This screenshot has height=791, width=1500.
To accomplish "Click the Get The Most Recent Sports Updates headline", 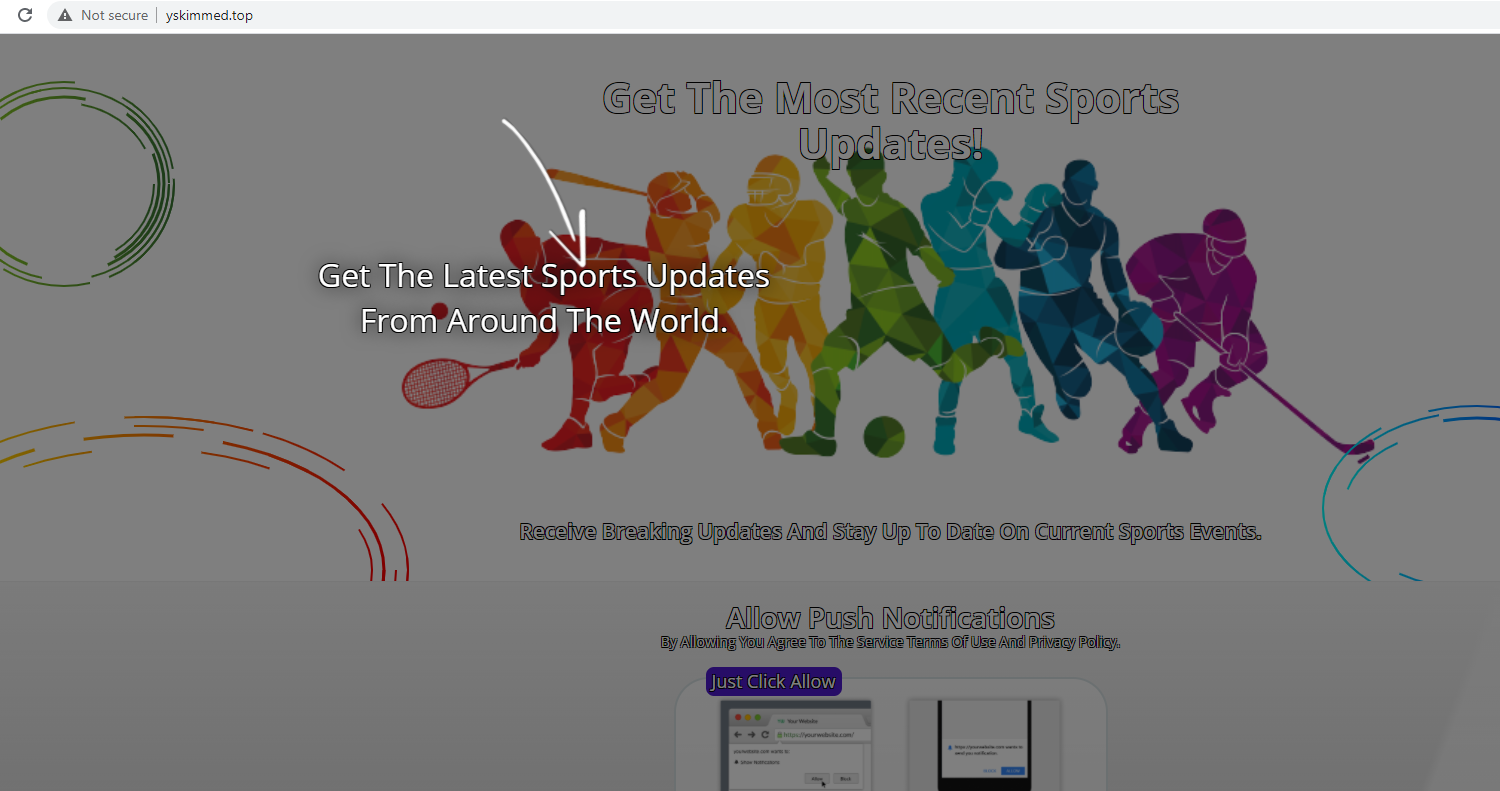I will 890,121.
